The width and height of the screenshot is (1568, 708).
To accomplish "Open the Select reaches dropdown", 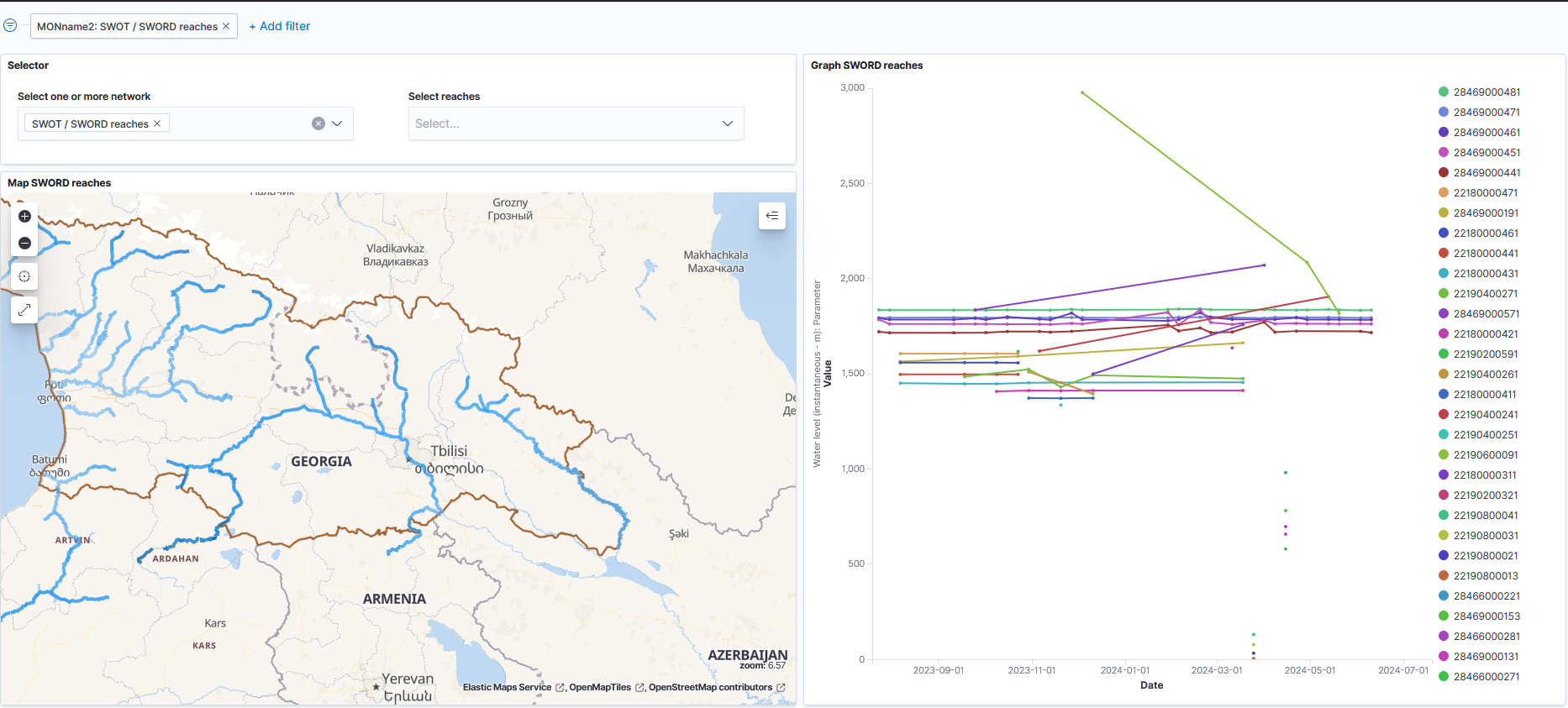I will (576, 123).
